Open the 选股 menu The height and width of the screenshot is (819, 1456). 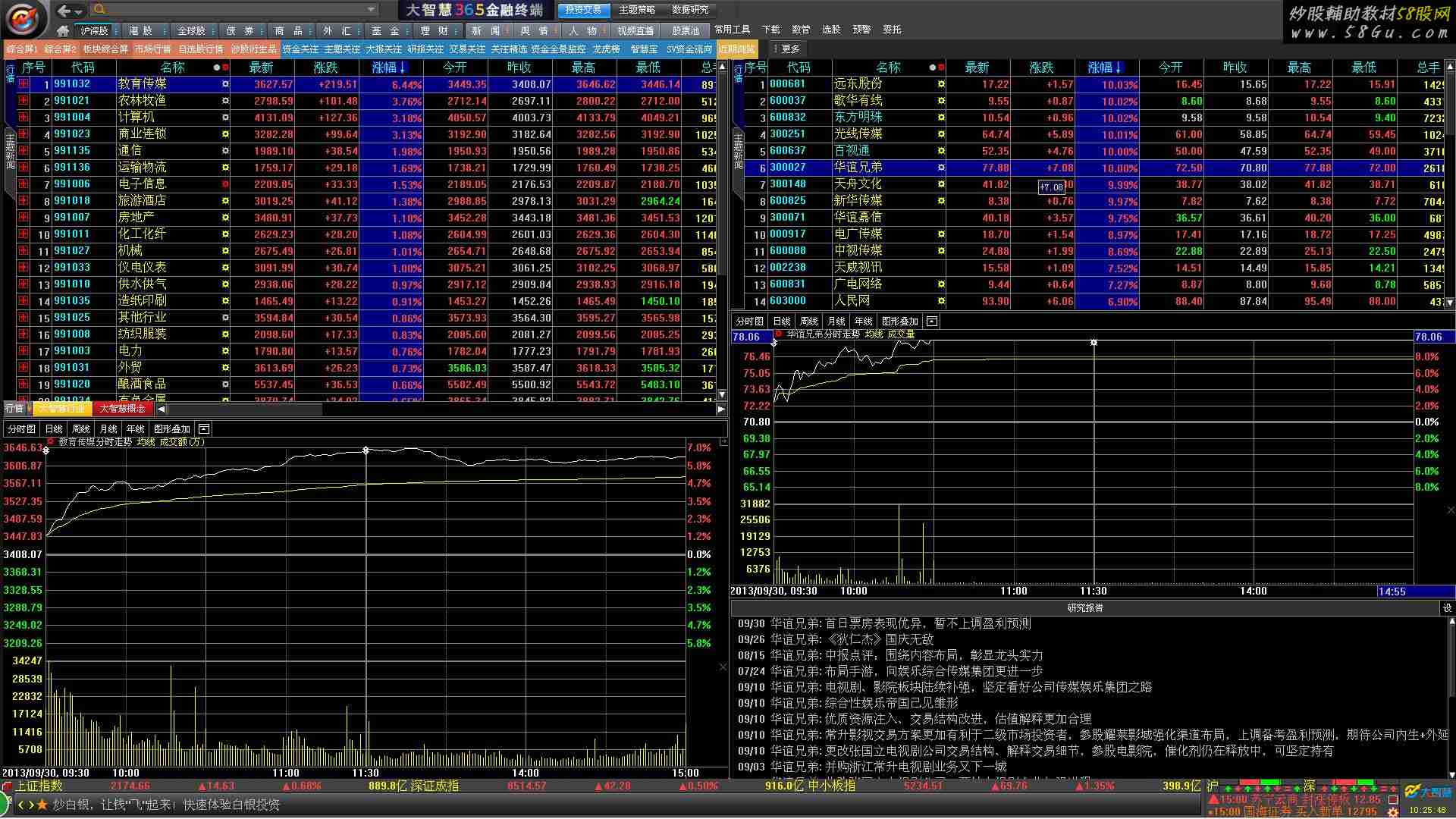click(831, 30)
